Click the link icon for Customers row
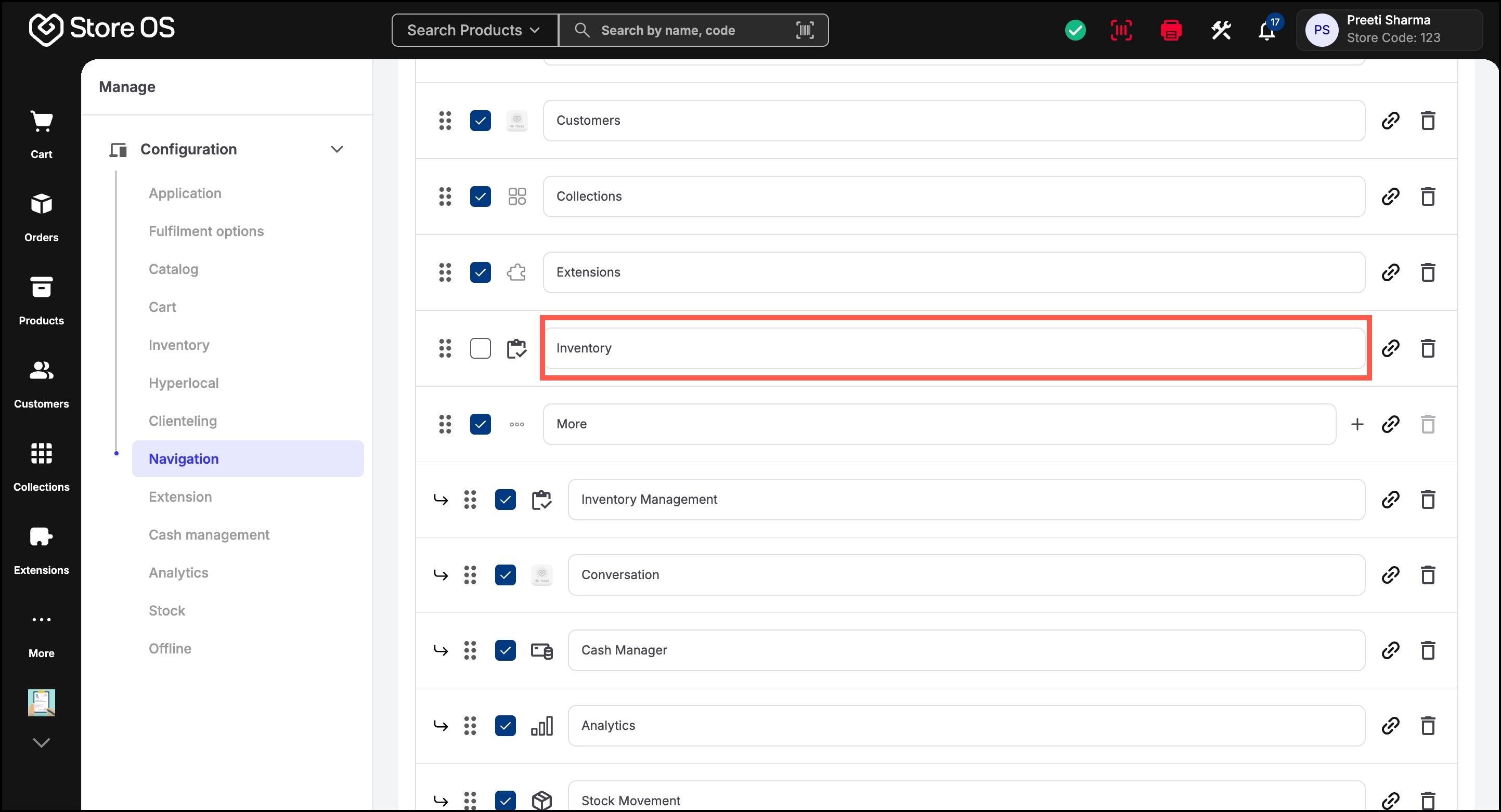The height and width of the screenshot is (812, 1501). pyautogui.click(x=1390, y=121)
